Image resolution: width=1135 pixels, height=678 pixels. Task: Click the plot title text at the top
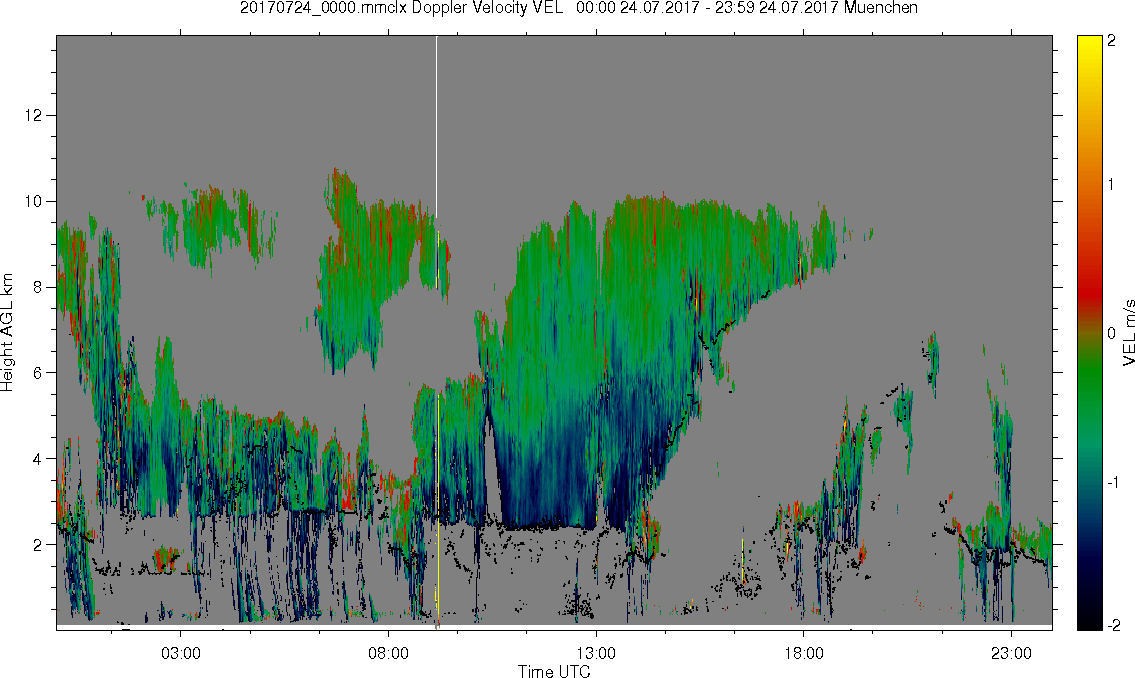click(578, 8)
